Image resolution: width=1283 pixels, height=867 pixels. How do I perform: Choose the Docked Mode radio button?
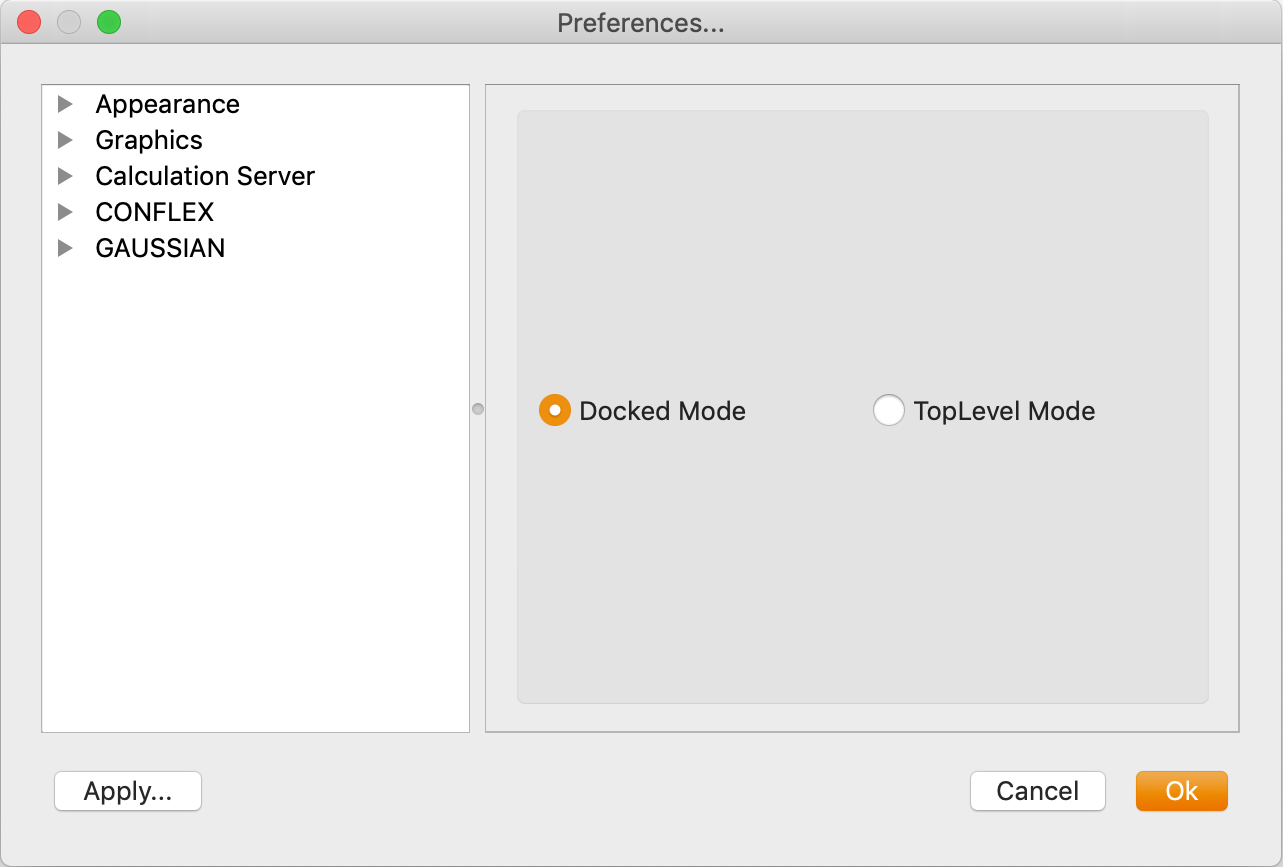pyautogui.click(x=555, y=411)
